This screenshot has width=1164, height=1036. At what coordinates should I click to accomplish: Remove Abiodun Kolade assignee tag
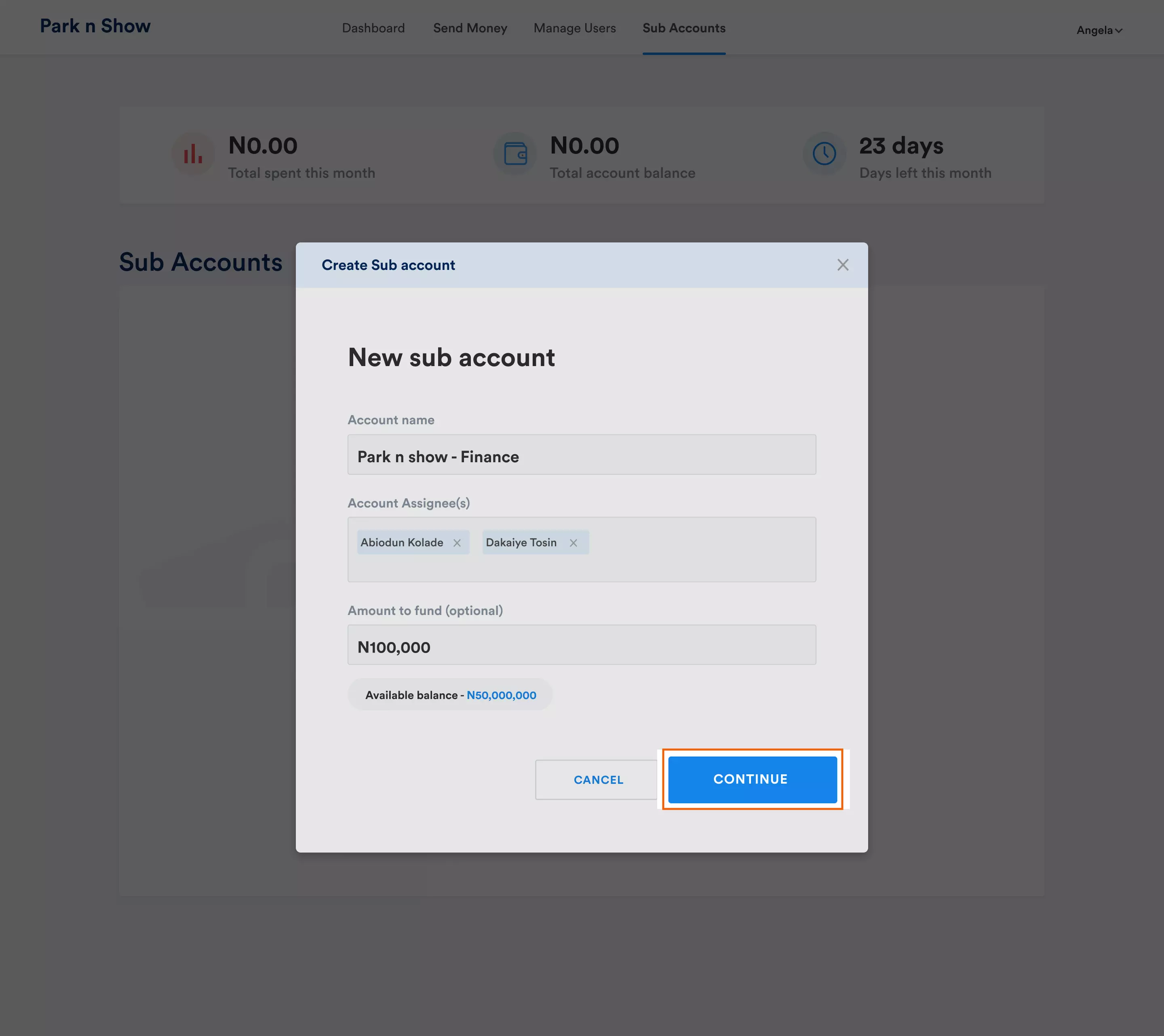pos(457,543)
